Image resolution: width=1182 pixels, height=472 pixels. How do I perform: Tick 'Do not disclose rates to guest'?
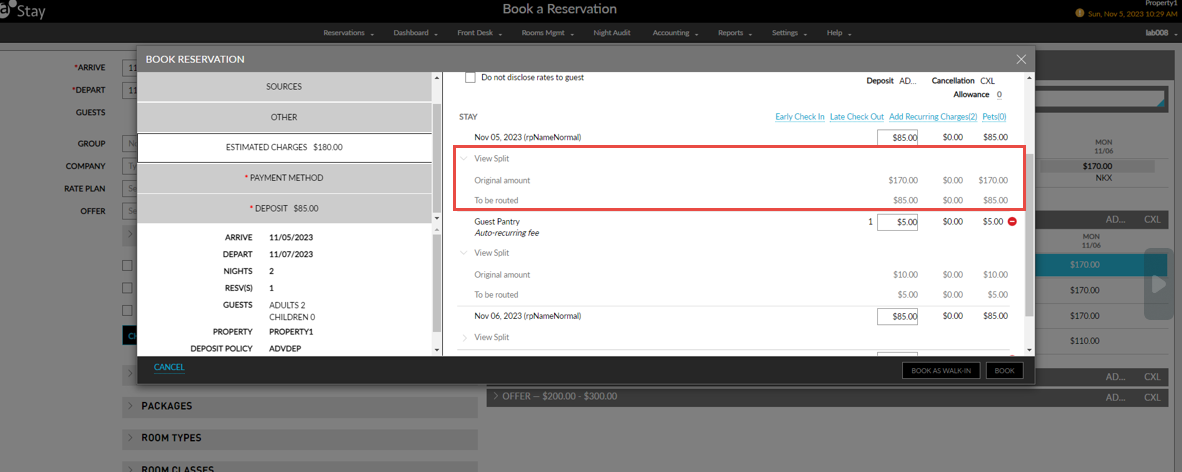(x=470, y=77)
